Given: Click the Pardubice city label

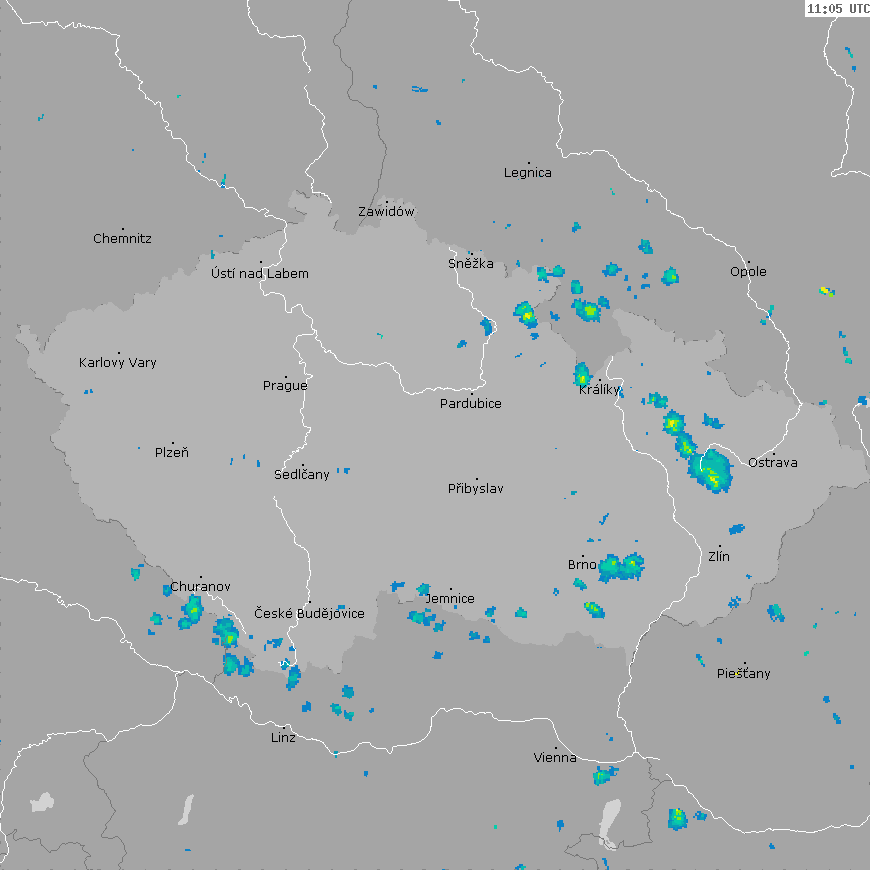Looking at the screenshot, I should tap(471, 404).
